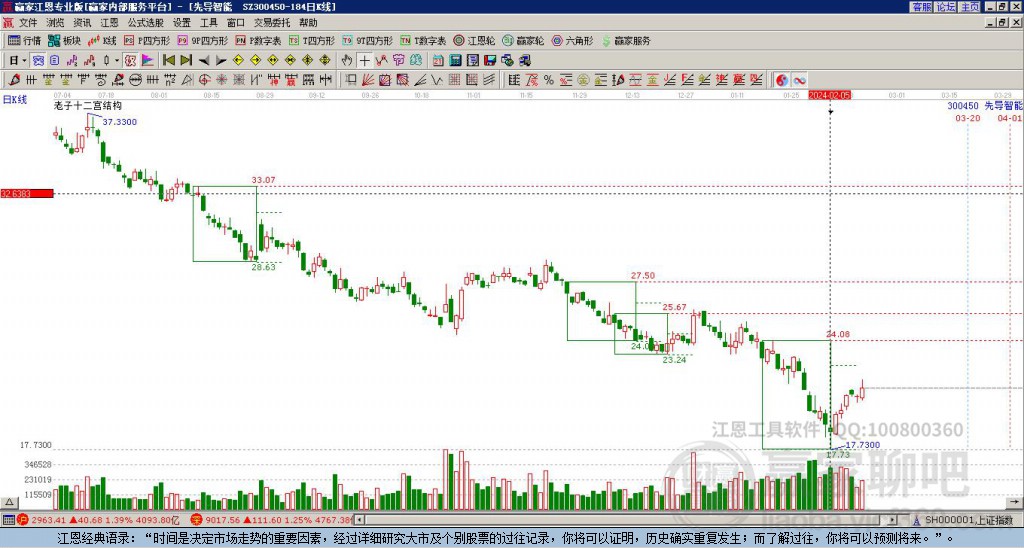Viewport: 1024px width, 548px height.
Task: Click the 日K线 chart label
Action: (15, 100)
